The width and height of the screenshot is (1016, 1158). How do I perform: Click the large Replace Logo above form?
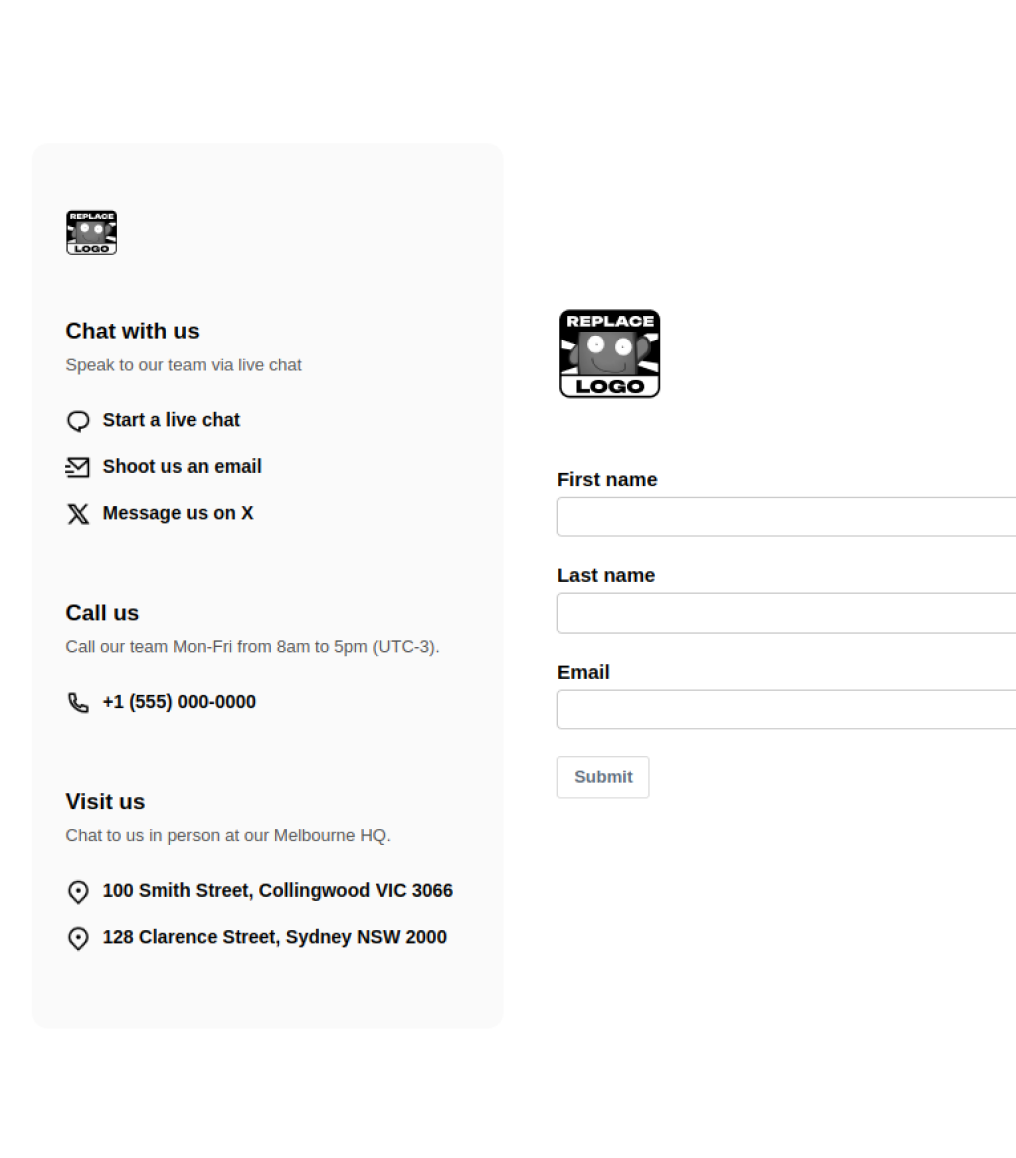click(609, 354)
